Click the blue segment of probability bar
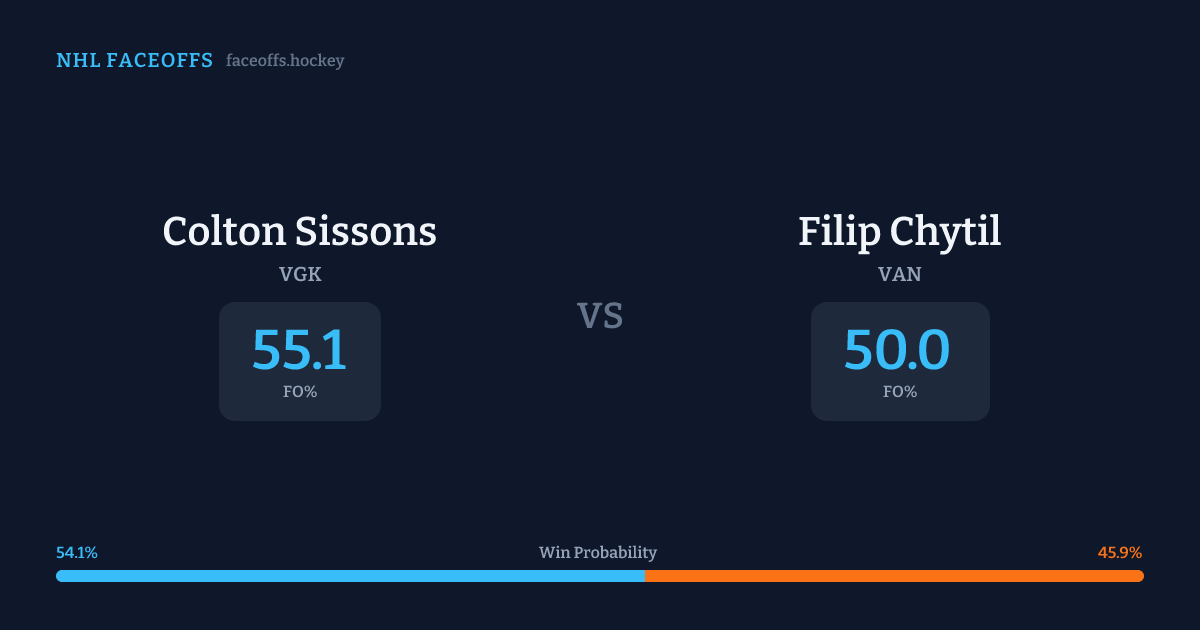The height and width of the screenshot is (630, 1200). tap(350, 576)
